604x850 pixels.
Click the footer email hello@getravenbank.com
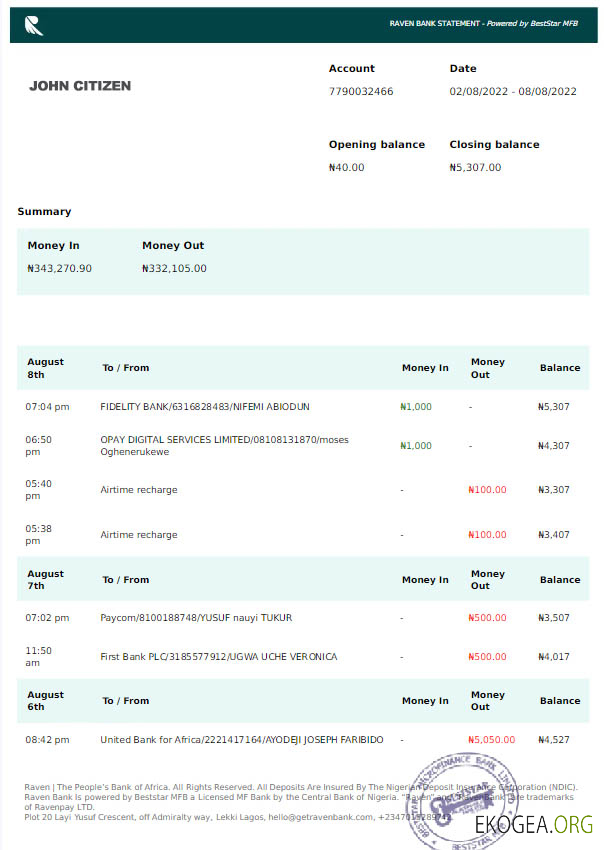[320, 817]
